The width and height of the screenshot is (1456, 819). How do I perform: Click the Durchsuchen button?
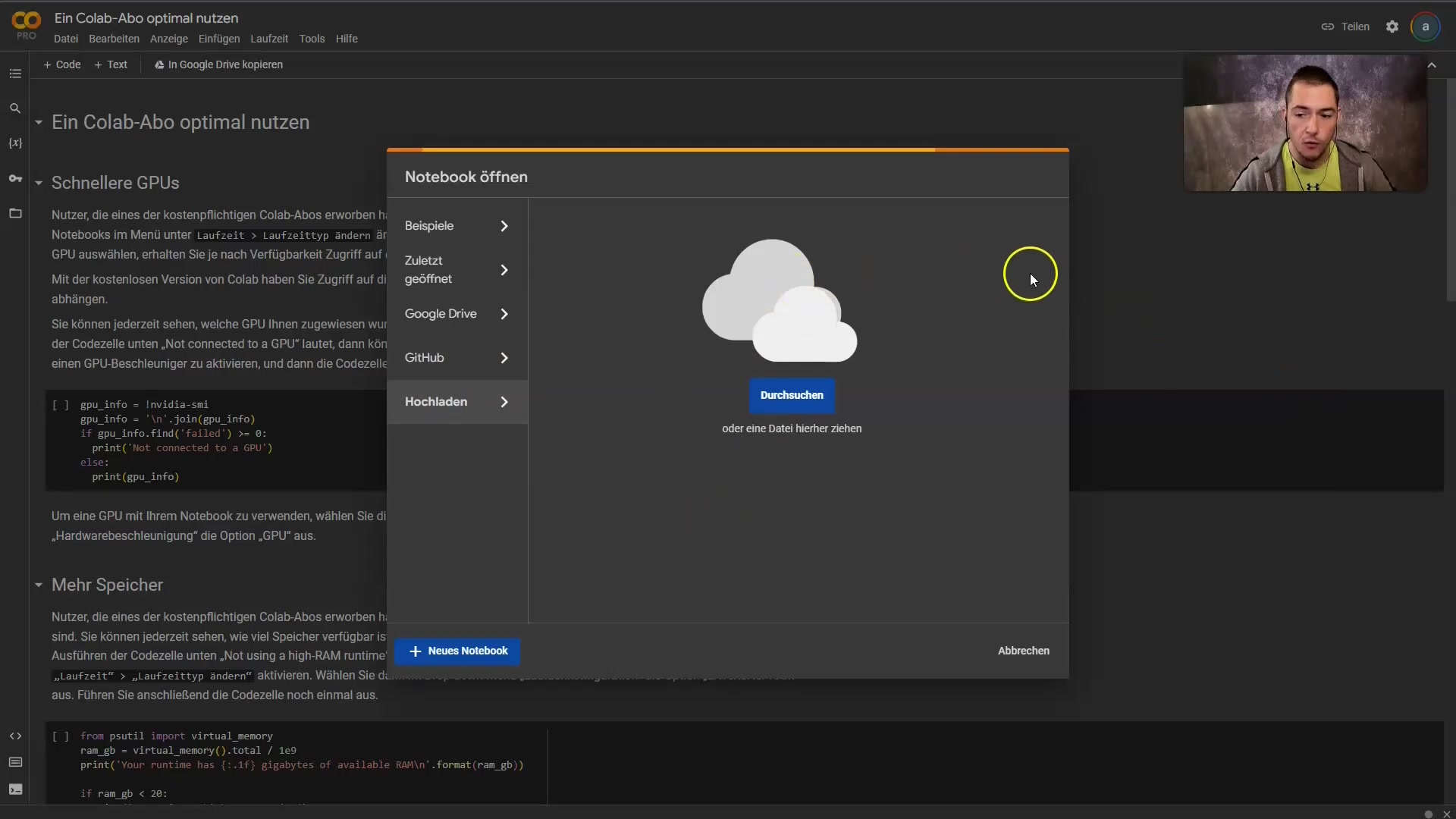click(x=792, y=395)
